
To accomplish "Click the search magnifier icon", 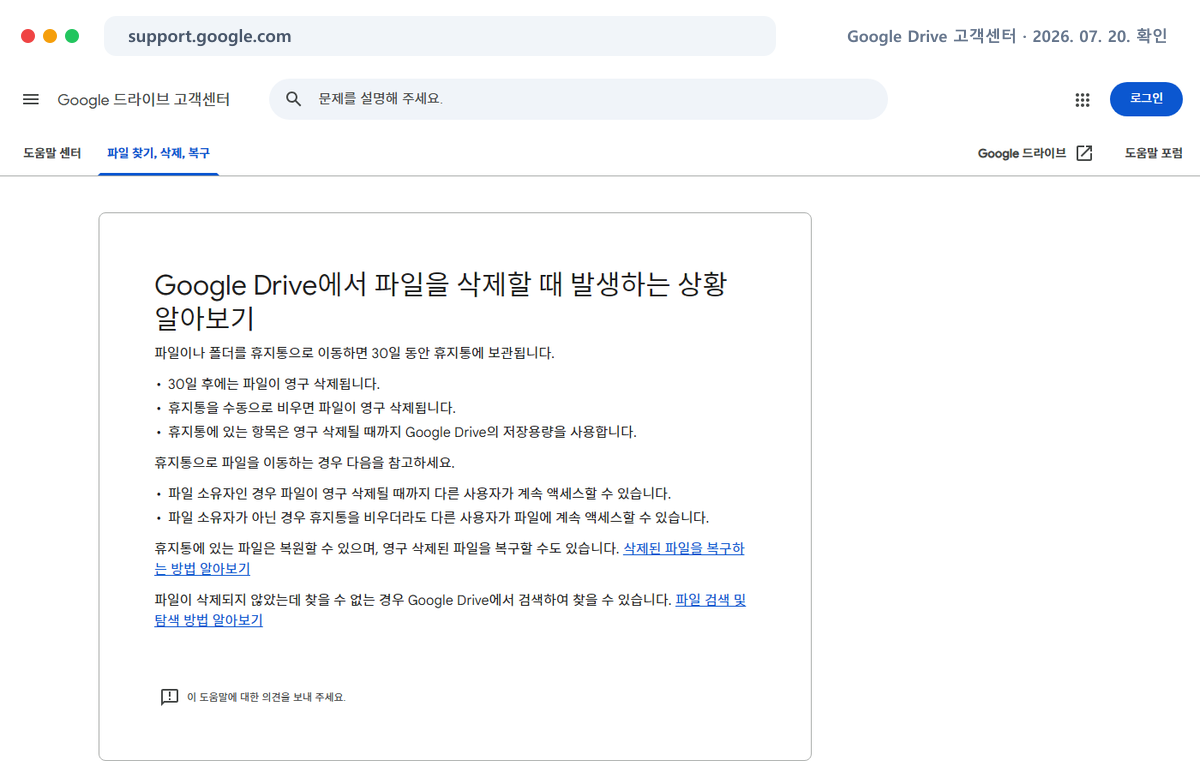I will [x=293, y=99].
